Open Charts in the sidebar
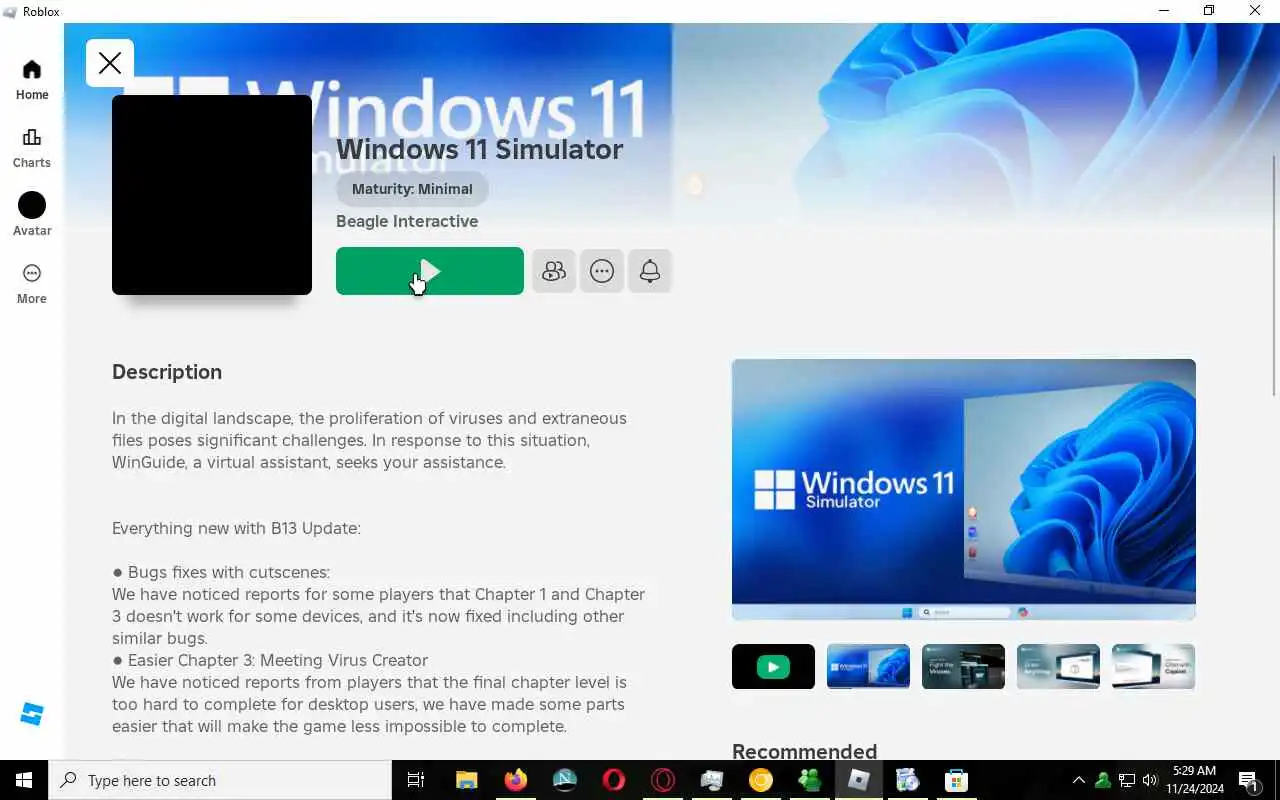 pyautogui.click(x=32, y=148)
